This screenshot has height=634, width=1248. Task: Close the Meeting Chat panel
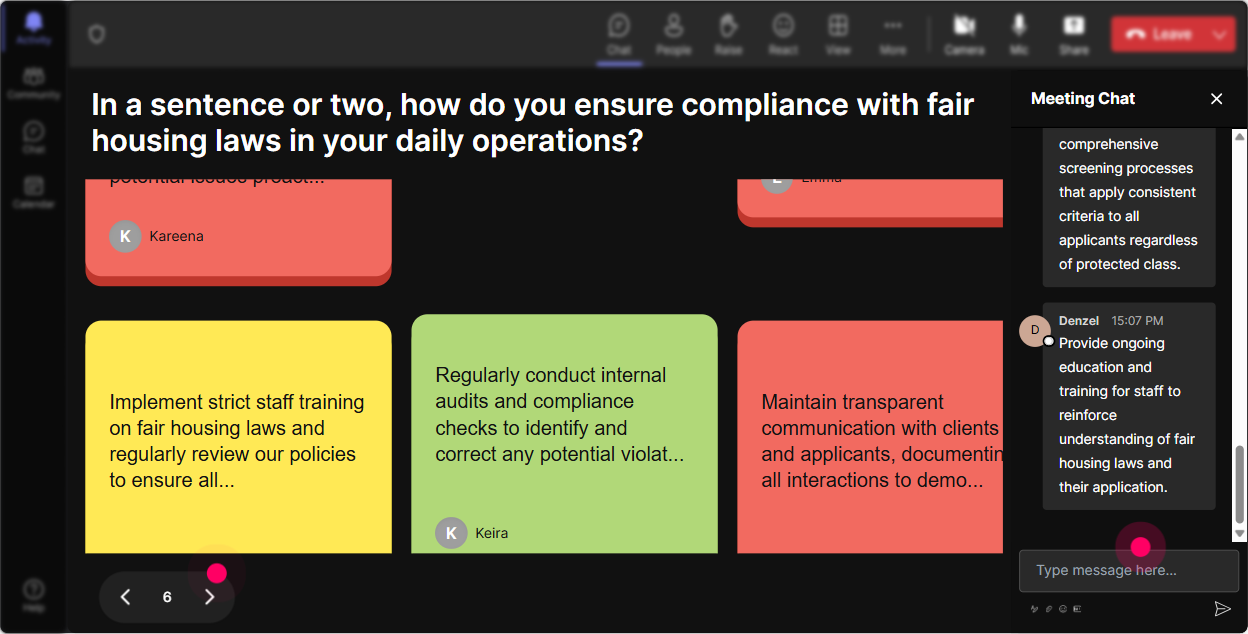point(1217,98)
